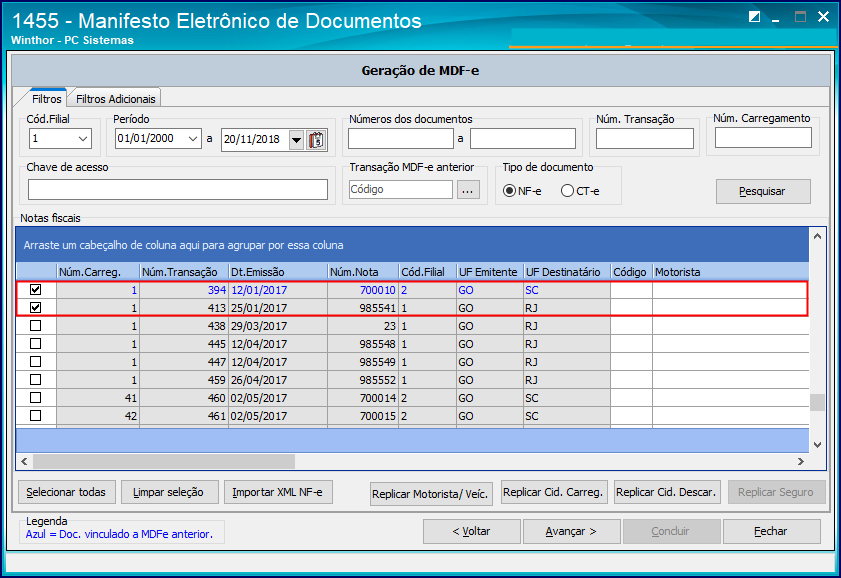Click Replicar Cid. Carreg. button
841x578 pixels.
point(554,492)
